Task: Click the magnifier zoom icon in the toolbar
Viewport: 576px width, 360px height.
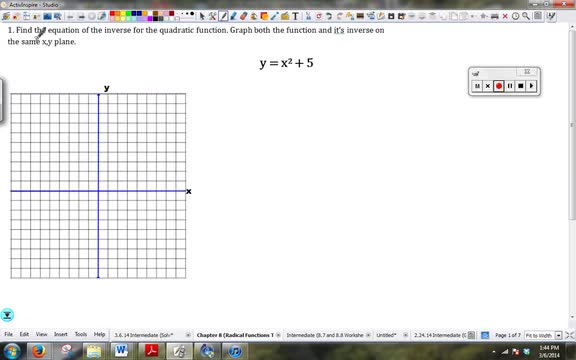Action: point(526,16)
